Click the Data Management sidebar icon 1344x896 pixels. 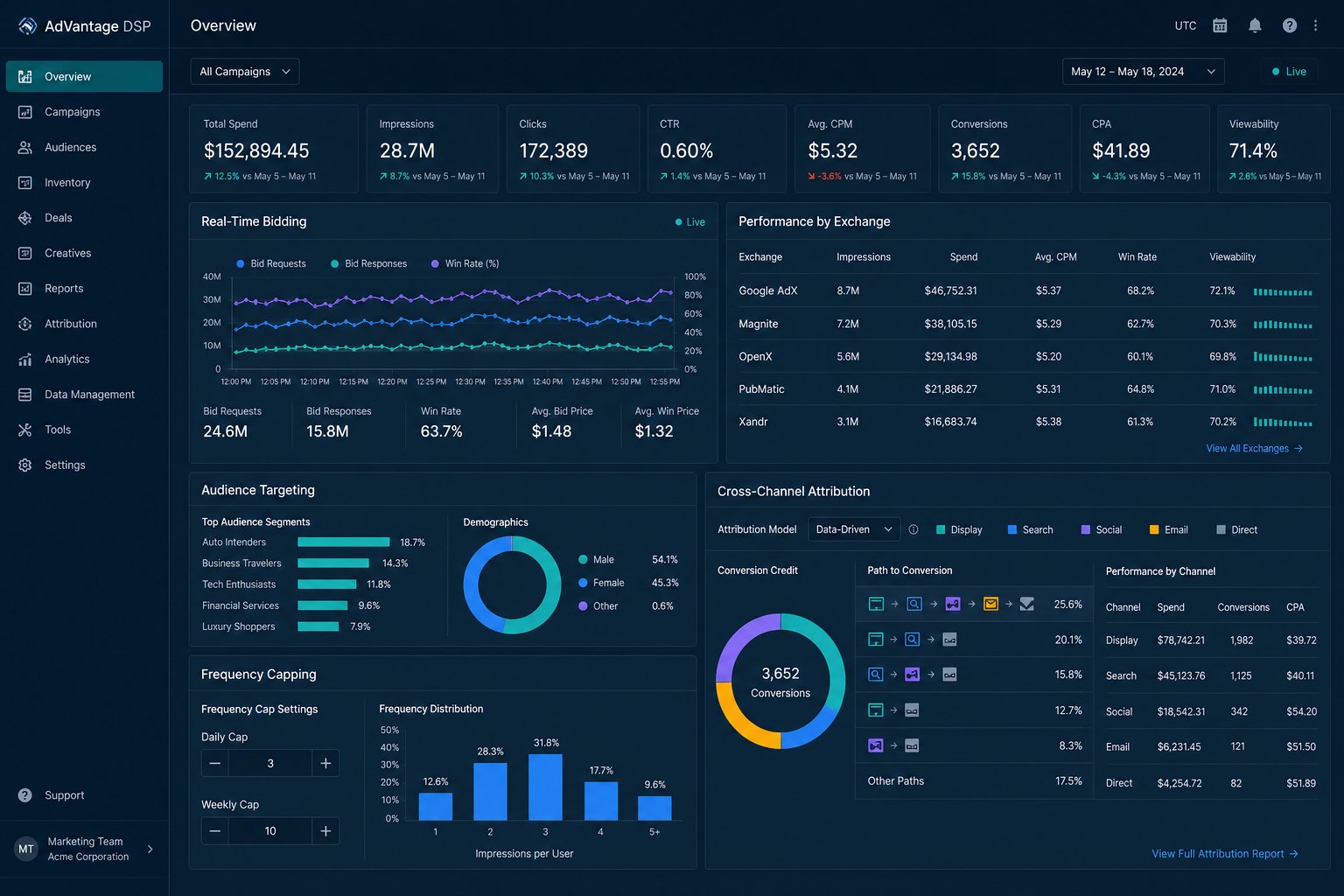(x=25, y=395)
